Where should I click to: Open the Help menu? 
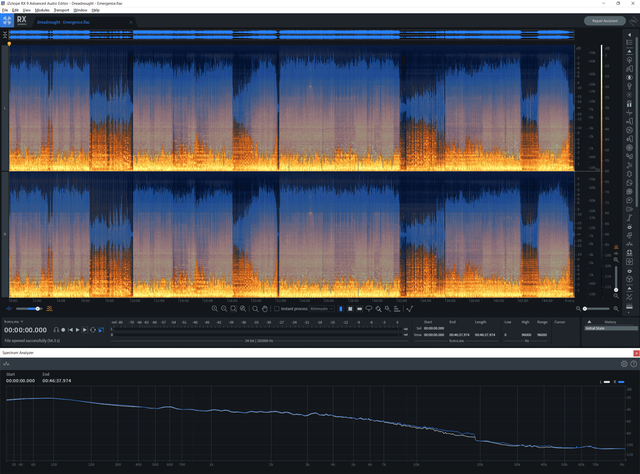point(96,10)
